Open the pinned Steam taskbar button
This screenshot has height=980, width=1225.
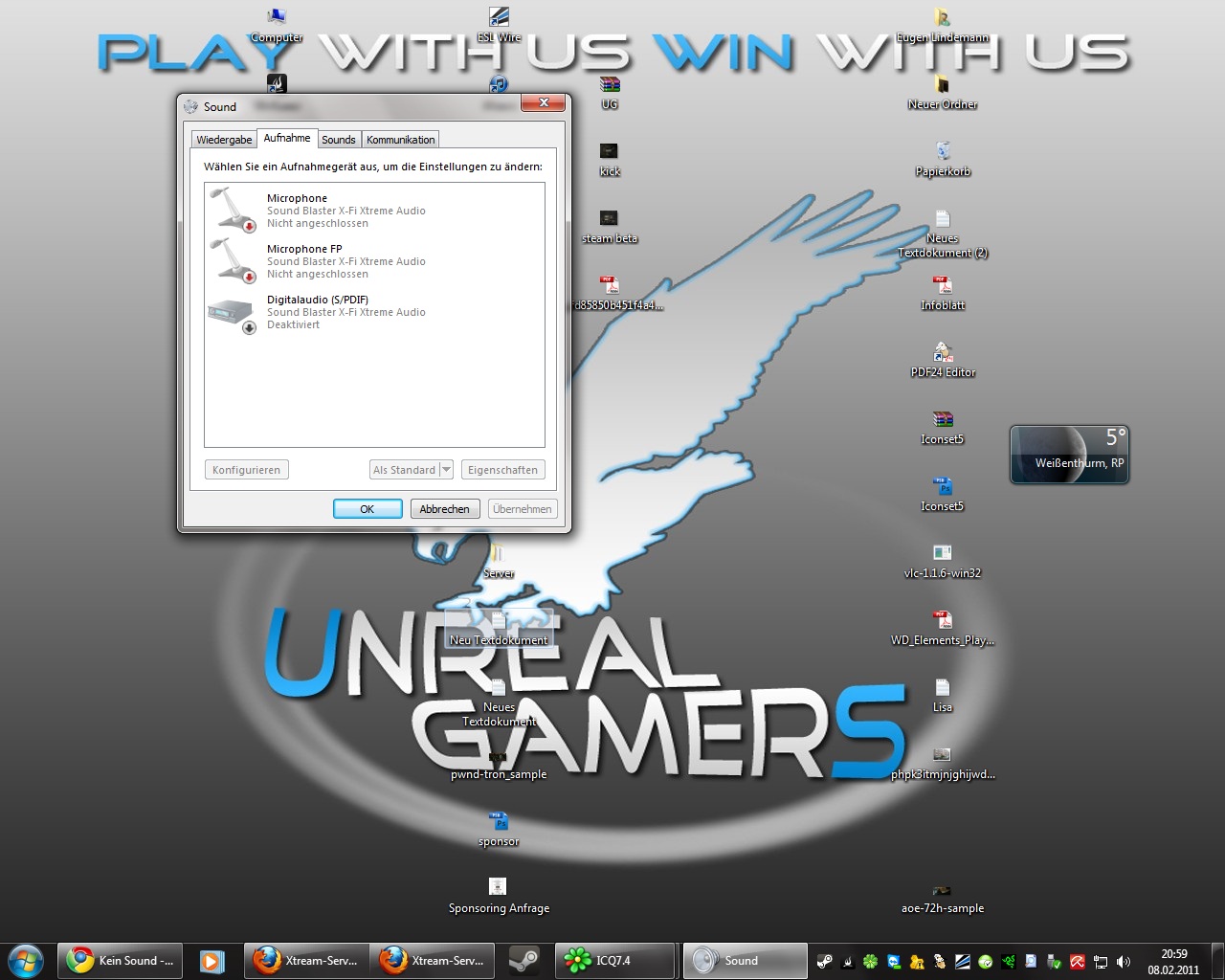524,961
